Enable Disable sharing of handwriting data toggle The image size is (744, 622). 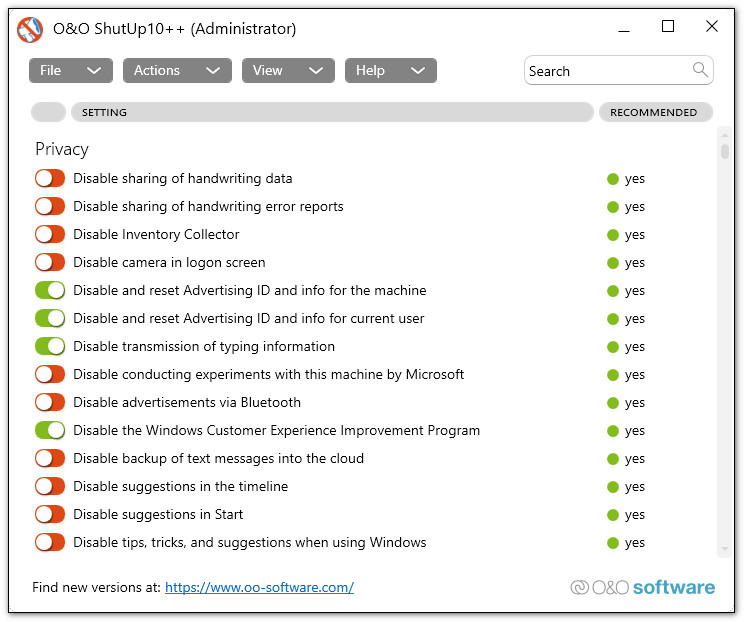(x=50, y=178)
